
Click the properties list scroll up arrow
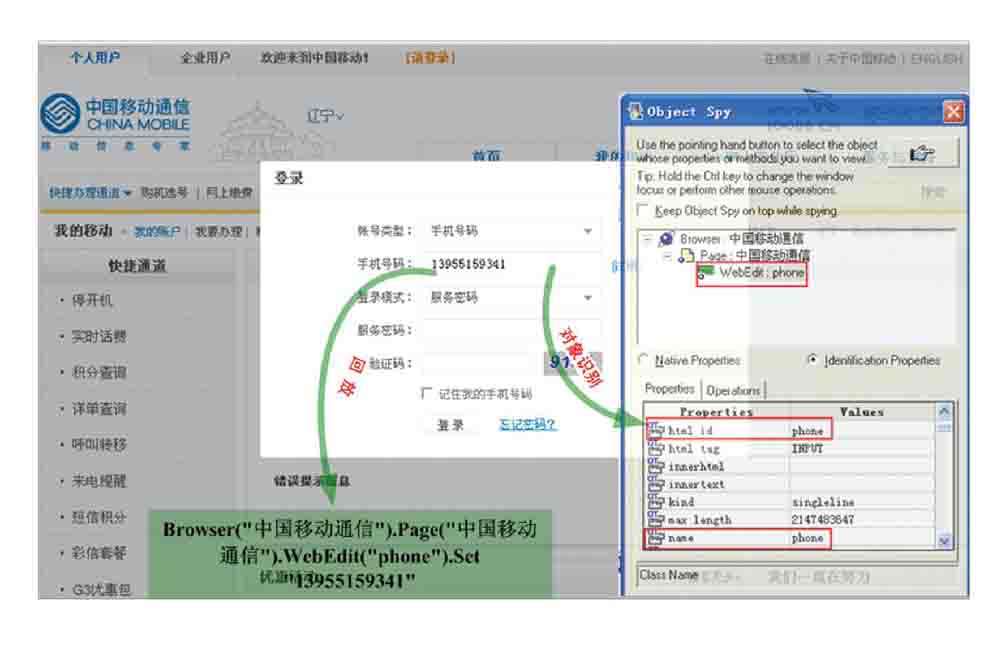click(944, 411)
